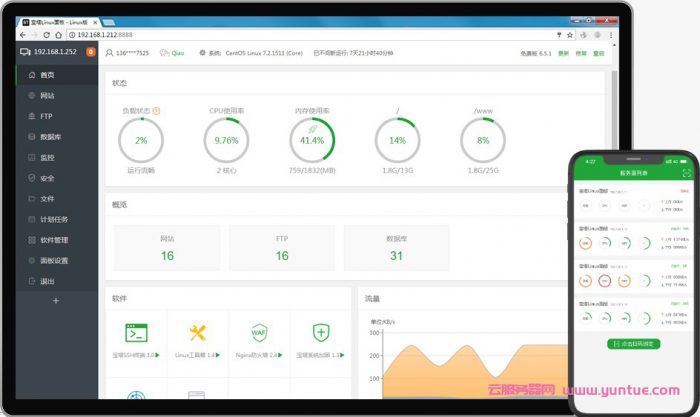Open 文件 file manager in the sidebar
The image size is (700, 417).
click(47, 199)
